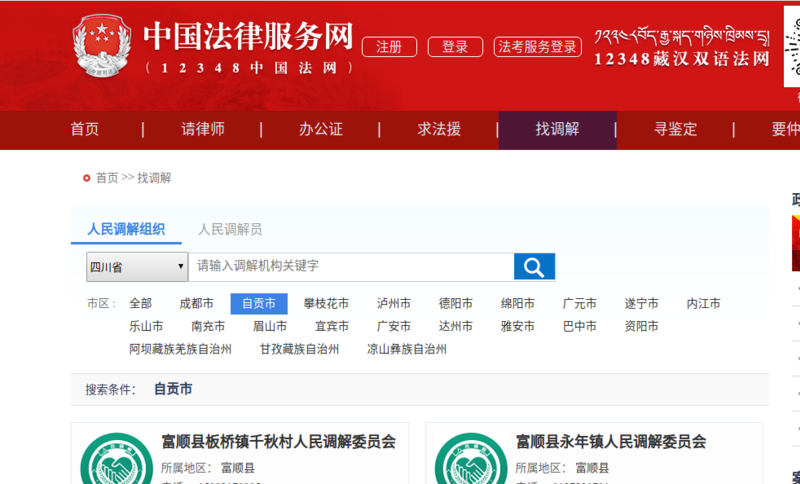
Task: Select 内江市 city filter
Action: tap(704, 303)
